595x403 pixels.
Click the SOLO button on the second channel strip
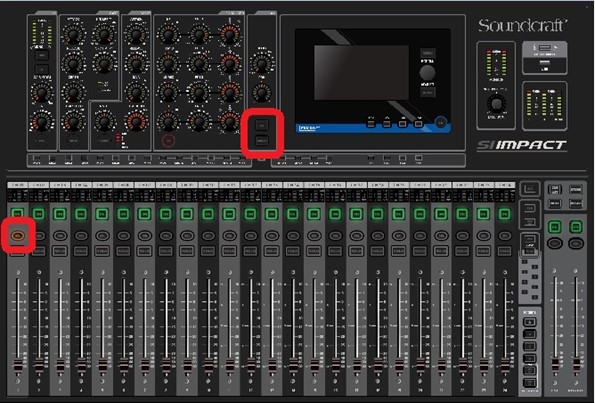coord(39,251)
